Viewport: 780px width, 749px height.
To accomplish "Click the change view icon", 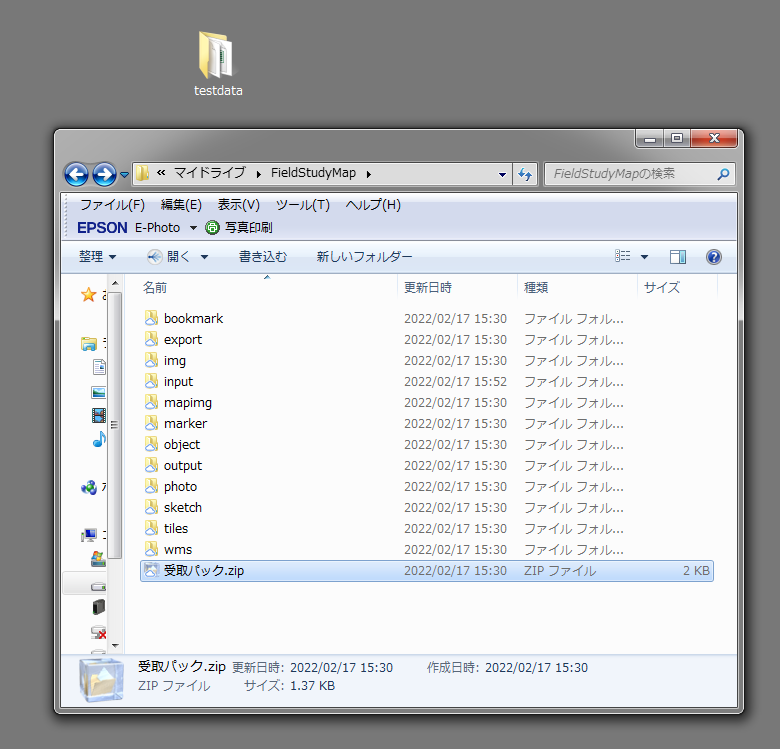I will click(623, 256).
